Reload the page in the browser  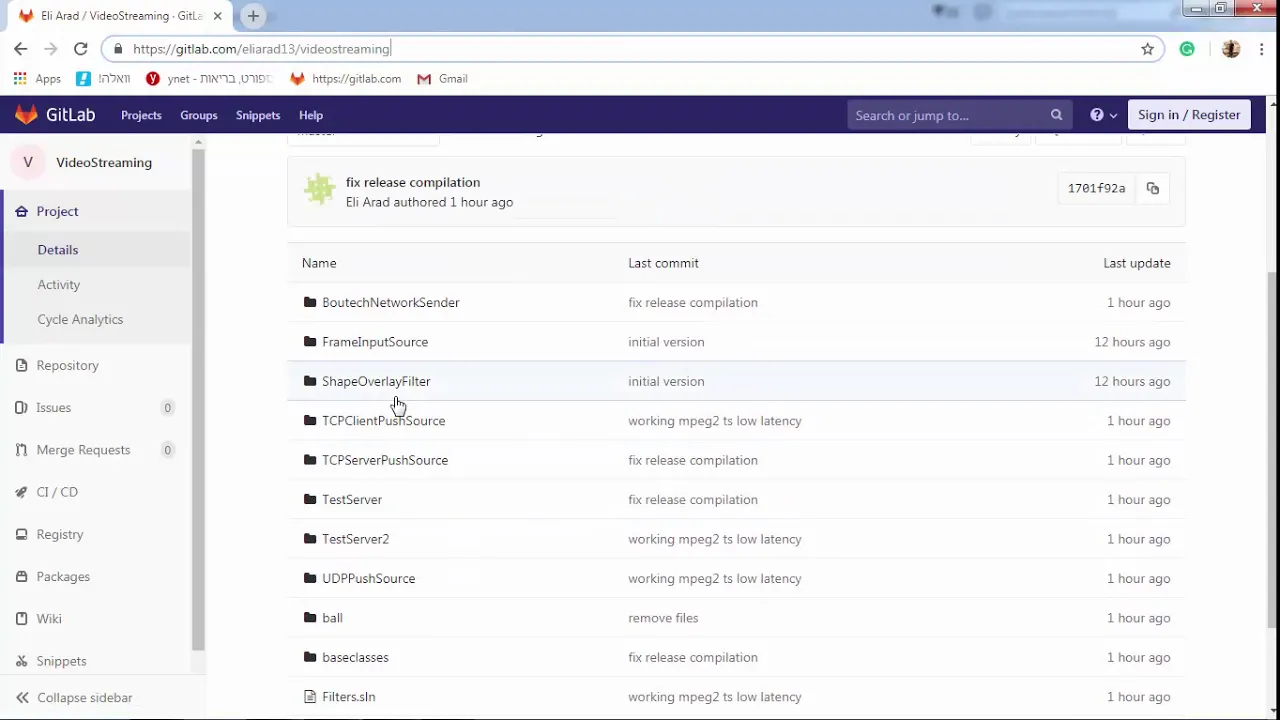pyautogui.click(x=81, y=48)
